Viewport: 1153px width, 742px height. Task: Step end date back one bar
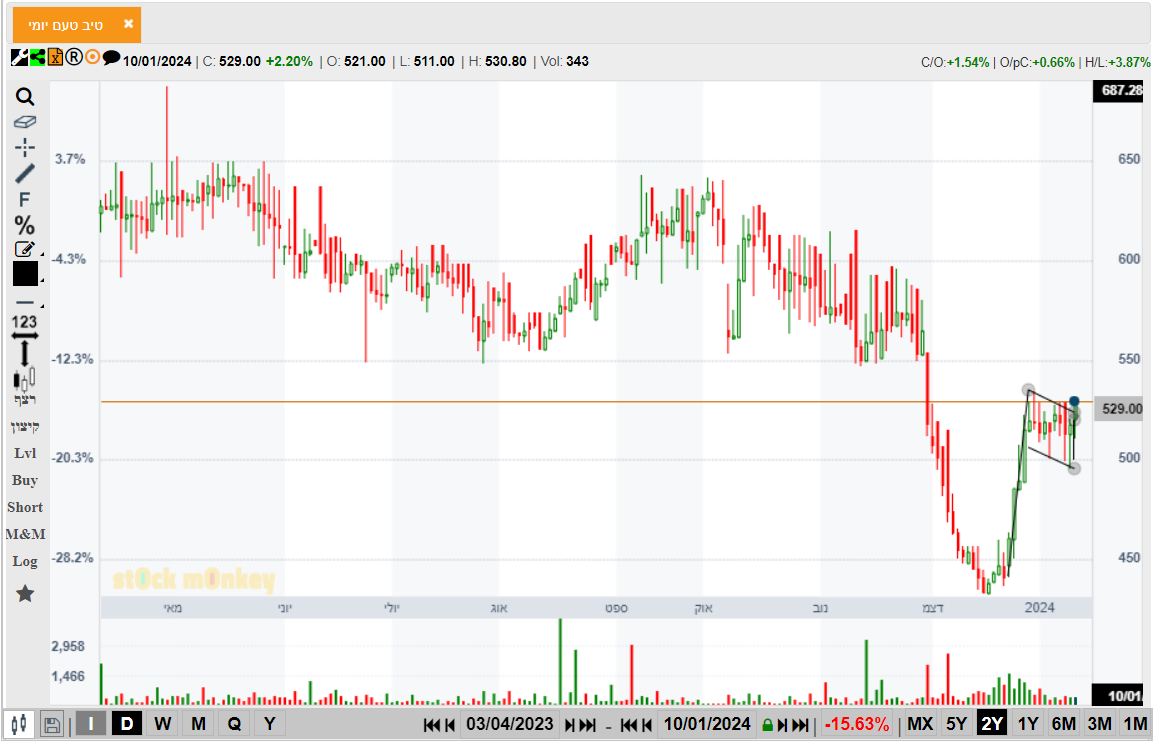click(x=648, y=726)
